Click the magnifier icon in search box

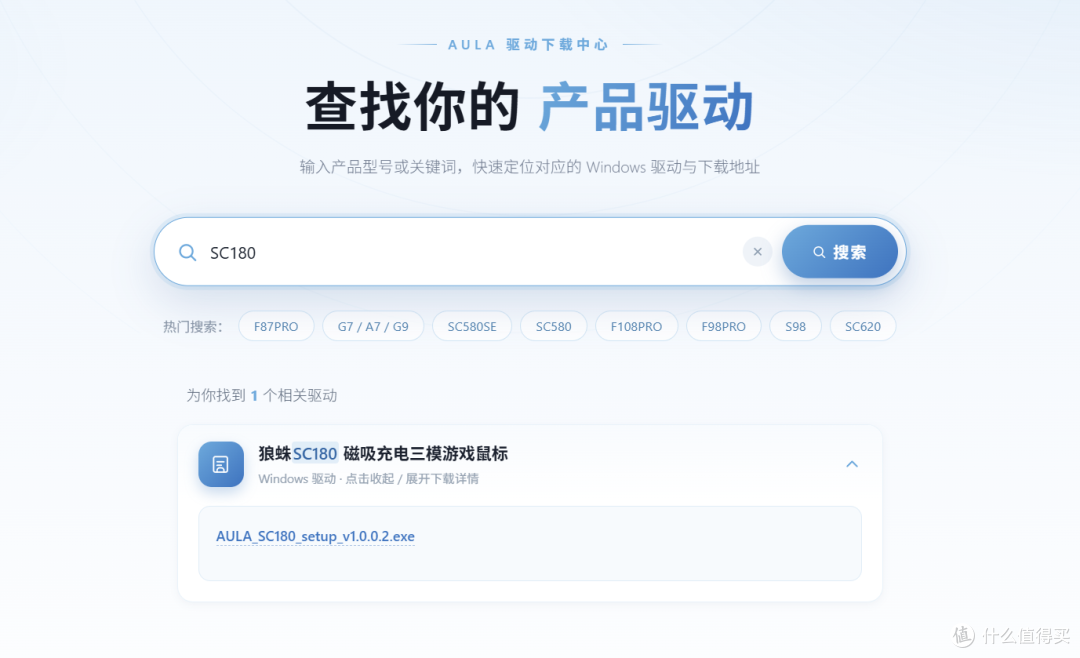coord(187,252)
